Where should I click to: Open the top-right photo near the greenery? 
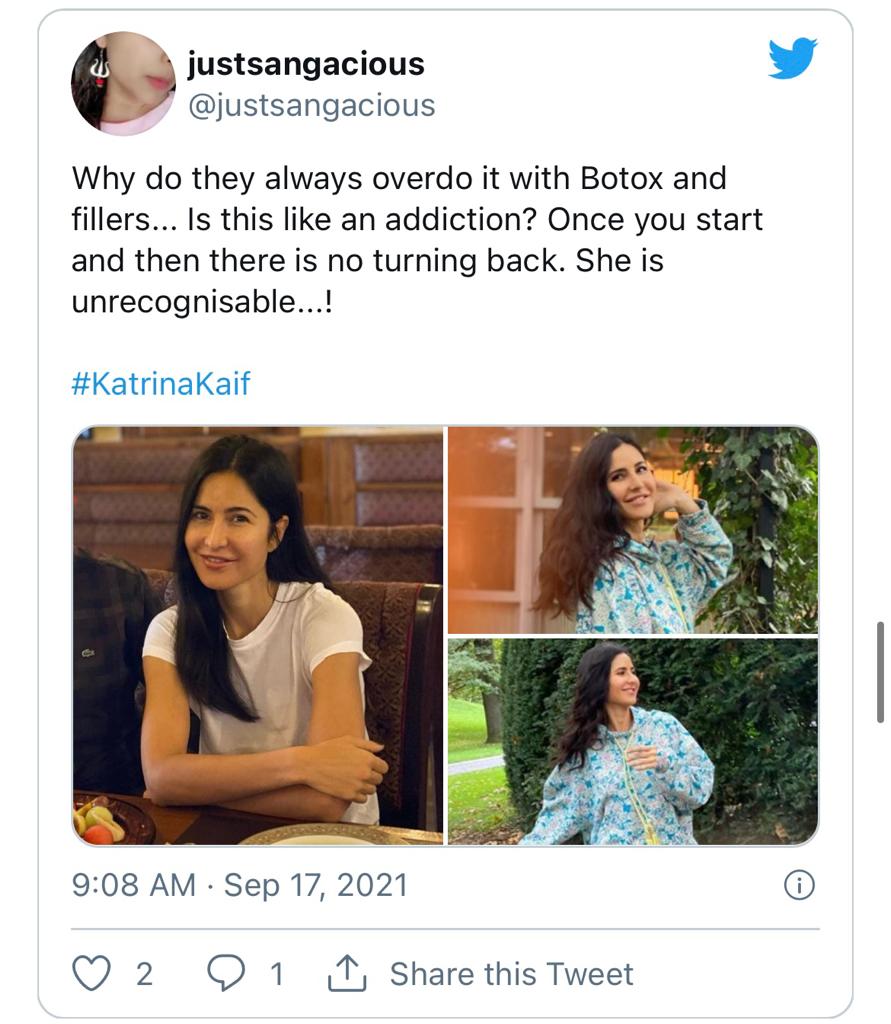[x=633, y=528]
